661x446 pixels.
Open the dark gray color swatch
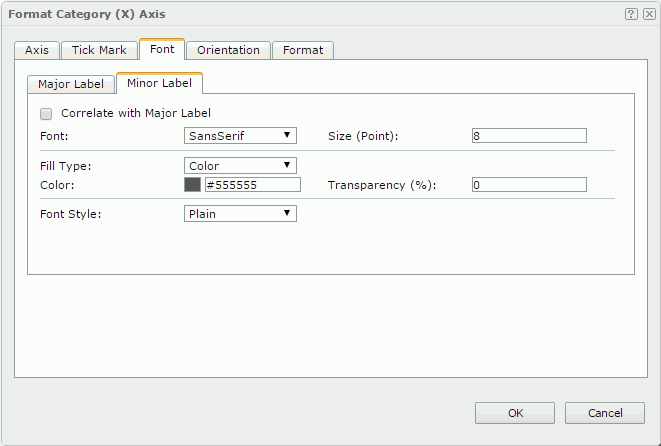coord(192,185)
